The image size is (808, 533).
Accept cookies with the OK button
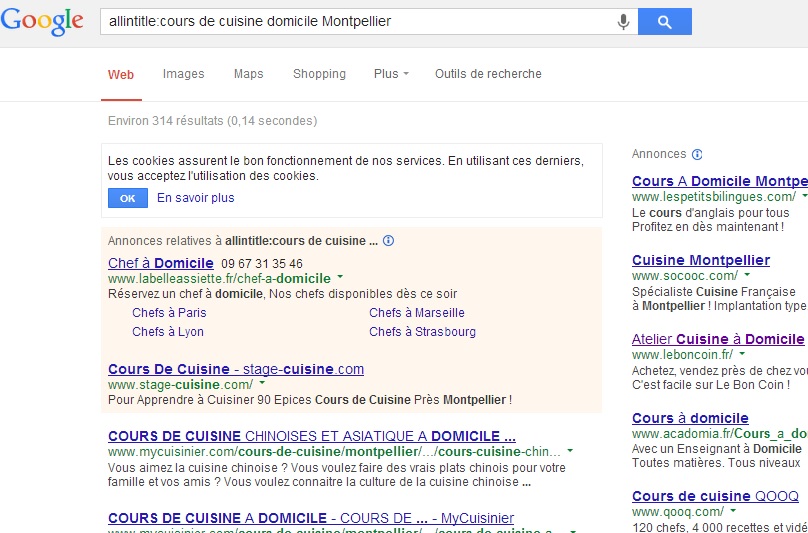pyautogui.click(x=128, y=198)
